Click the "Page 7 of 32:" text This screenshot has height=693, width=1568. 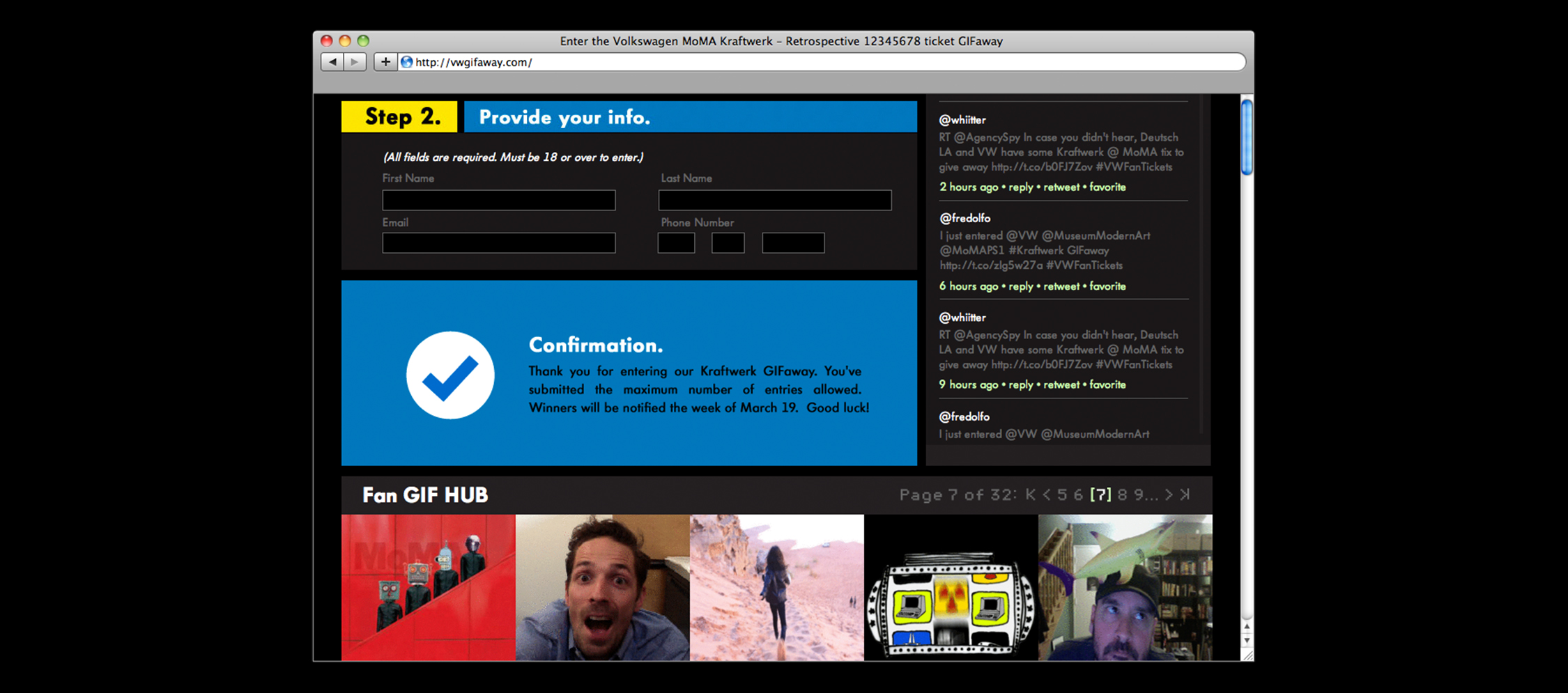(x=958, y=495)
